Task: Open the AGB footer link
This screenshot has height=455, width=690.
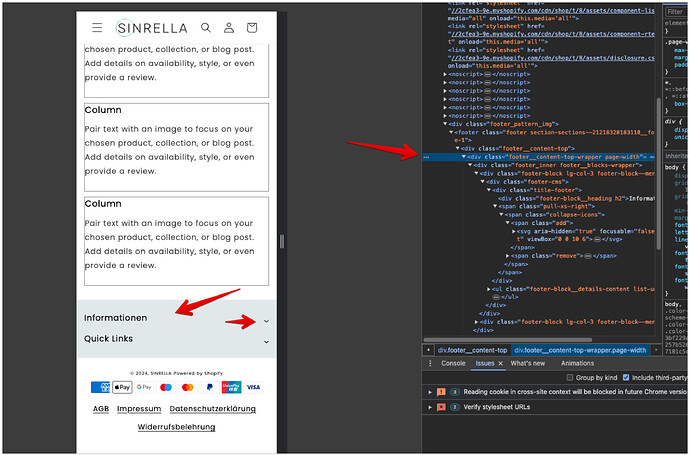Action: coord(101,409)
